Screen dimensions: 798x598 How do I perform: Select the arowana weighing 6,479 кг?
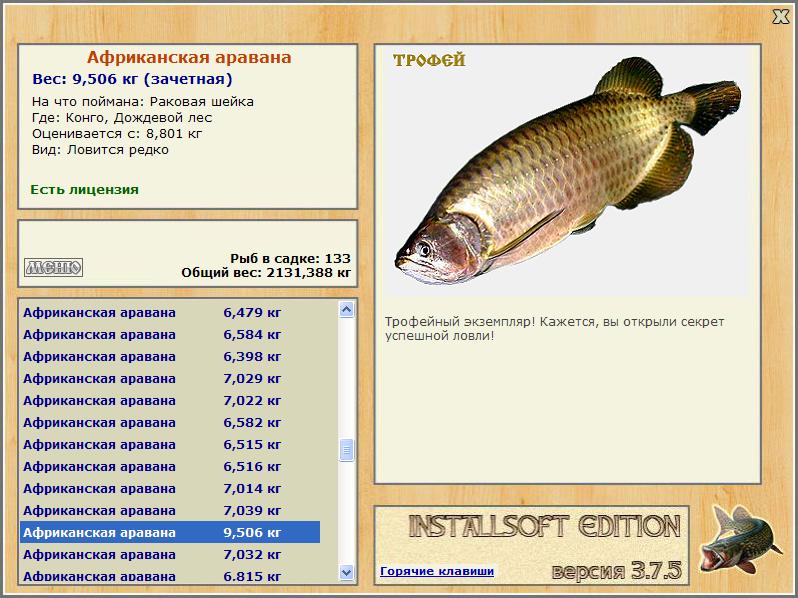pyautogui.click(x=170, y=312)
